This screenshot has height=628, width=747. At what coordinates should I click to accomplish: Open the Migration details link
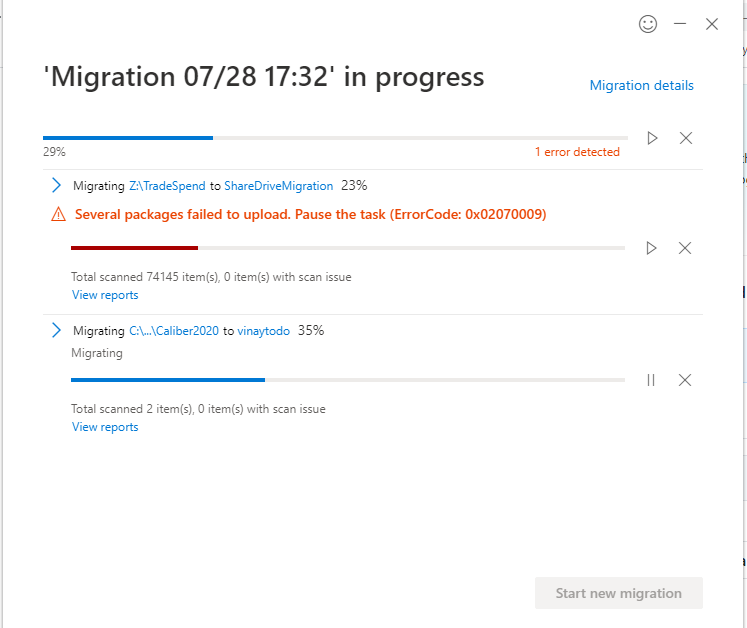pos(641,85)
